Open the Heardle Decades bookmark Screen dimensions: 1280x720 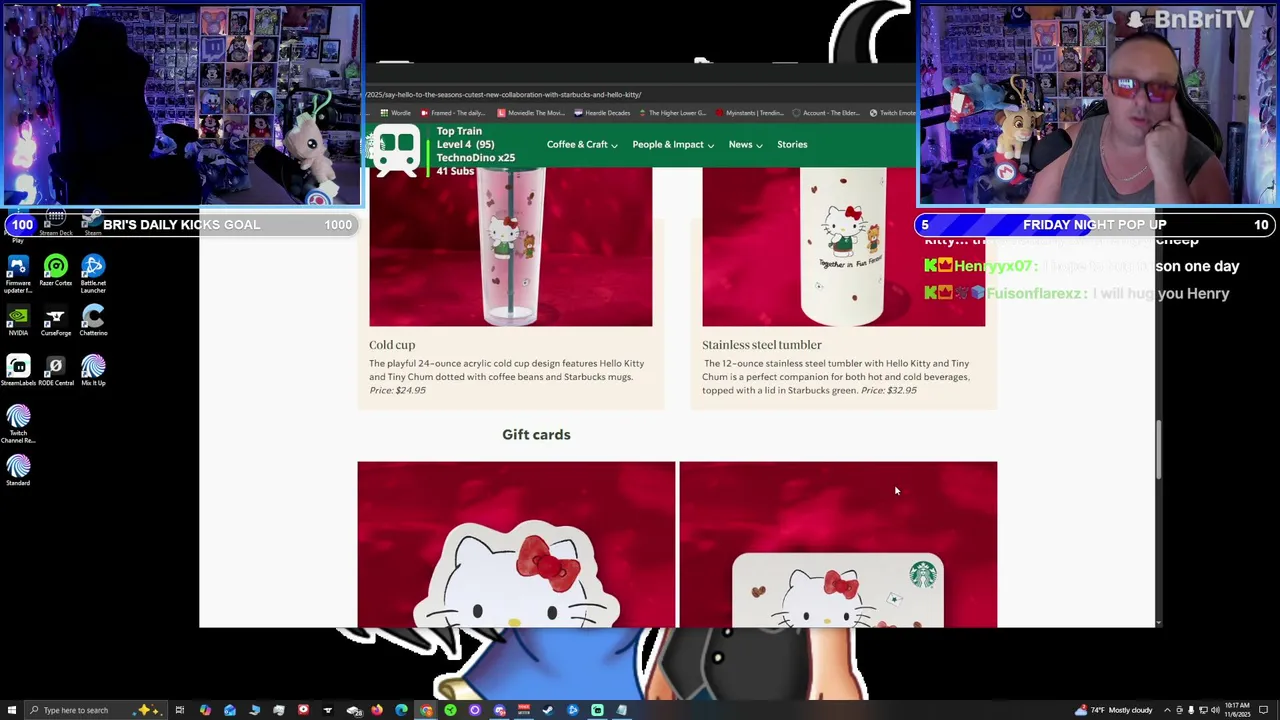(601, 113)
